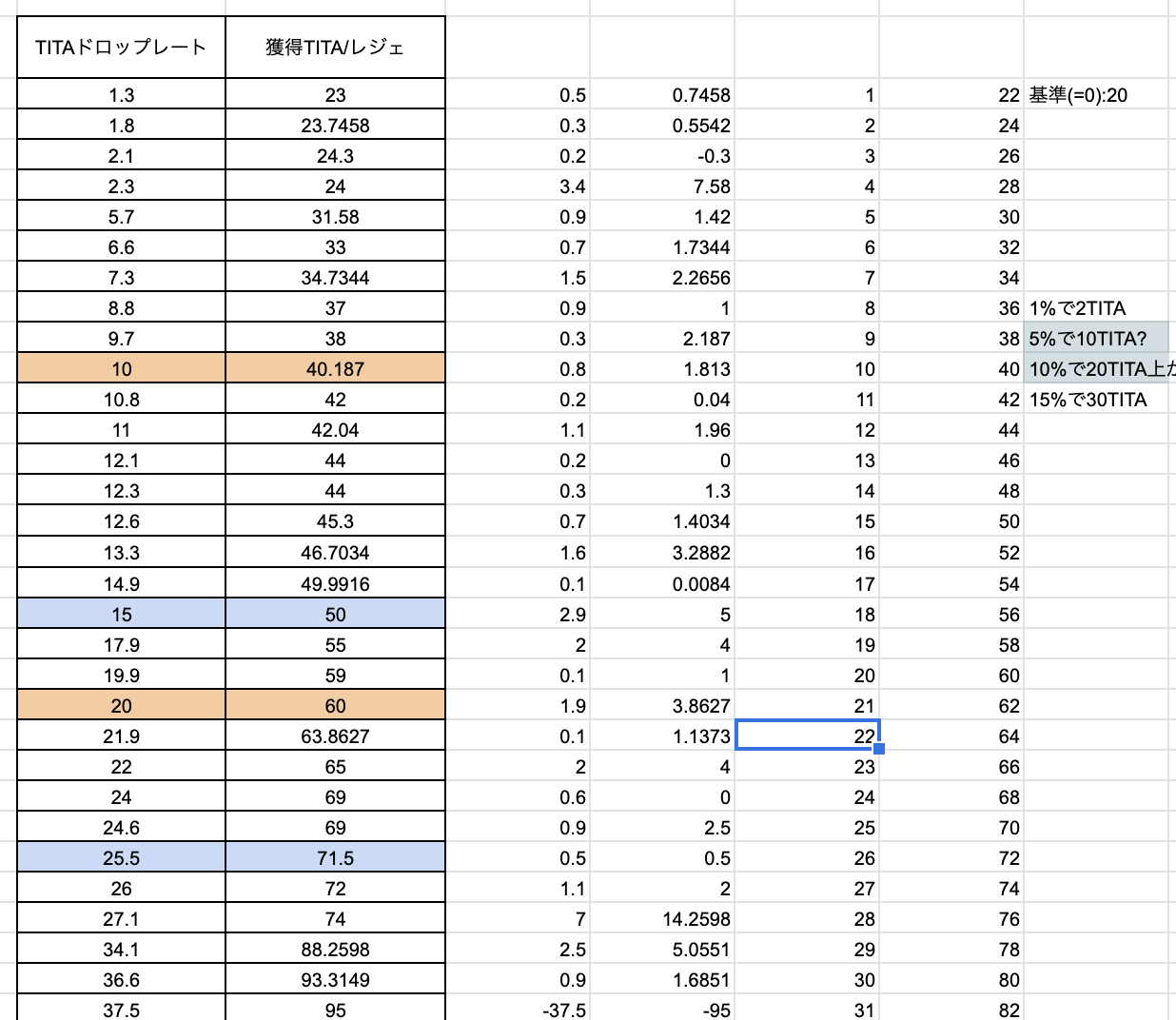Select the drop rate cell 10.8

coord(122,399)
